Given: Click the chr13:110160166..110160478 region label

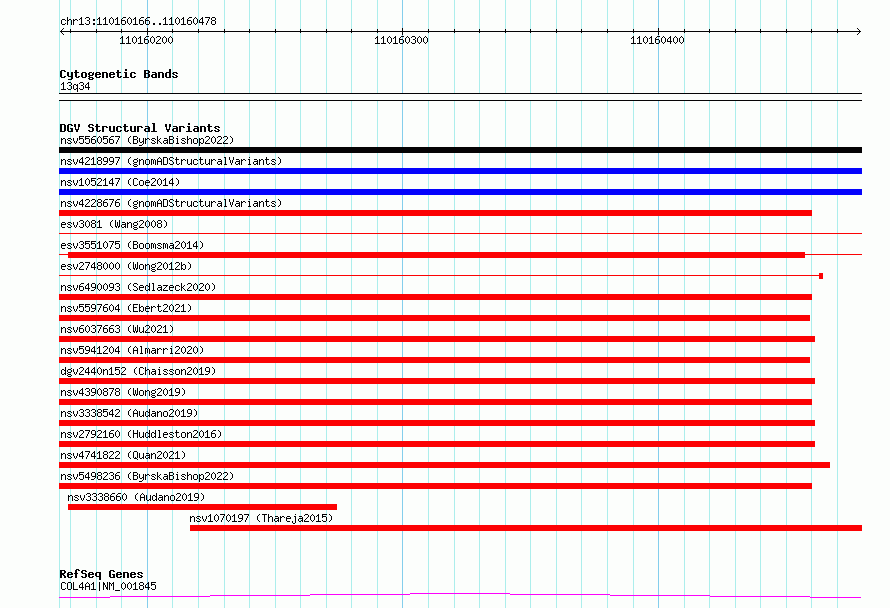Looking at the screenshot, I should coord(138,21).
